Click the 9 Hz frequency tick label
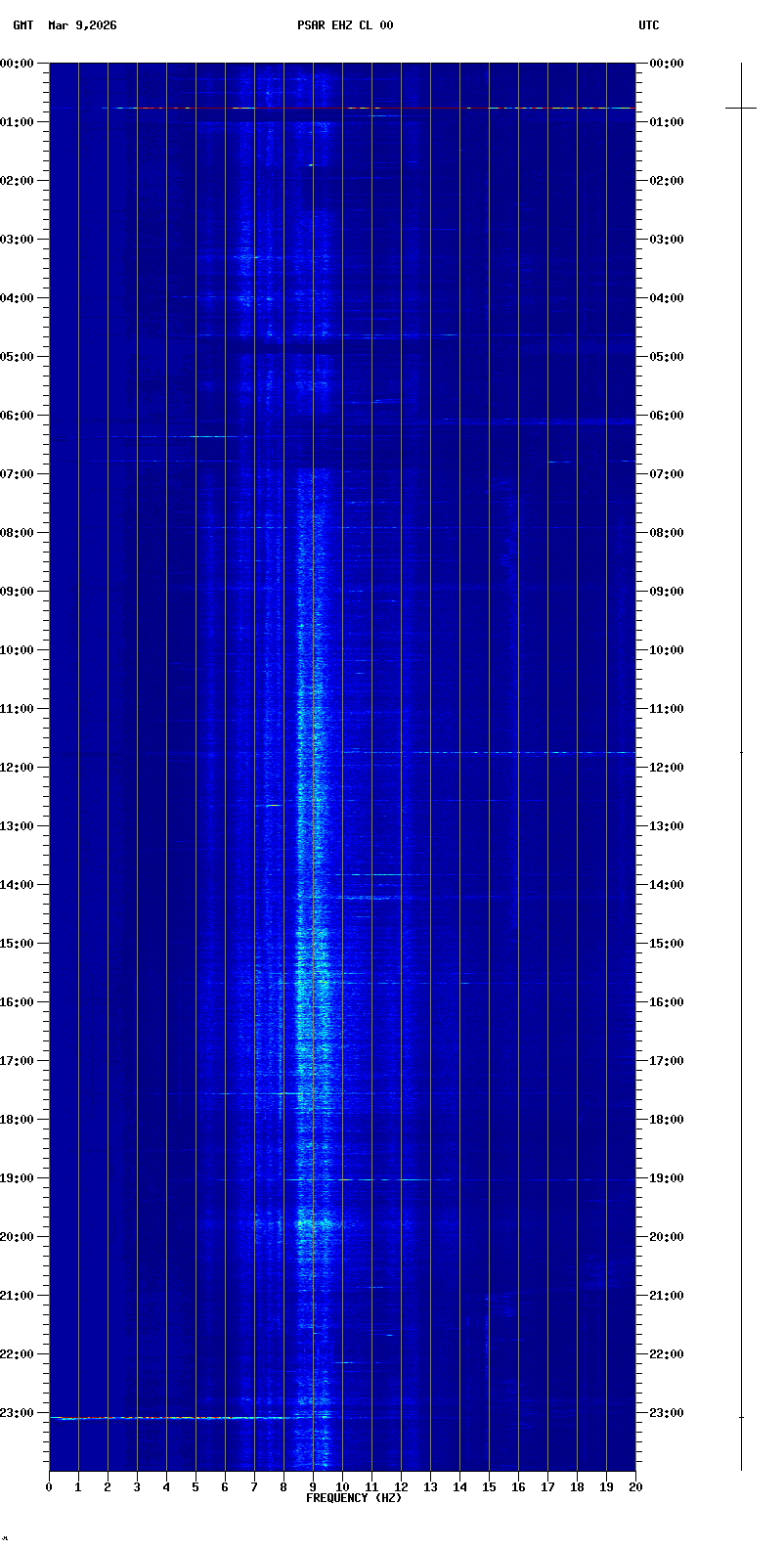784x1549 pixels. point(313,1487)
